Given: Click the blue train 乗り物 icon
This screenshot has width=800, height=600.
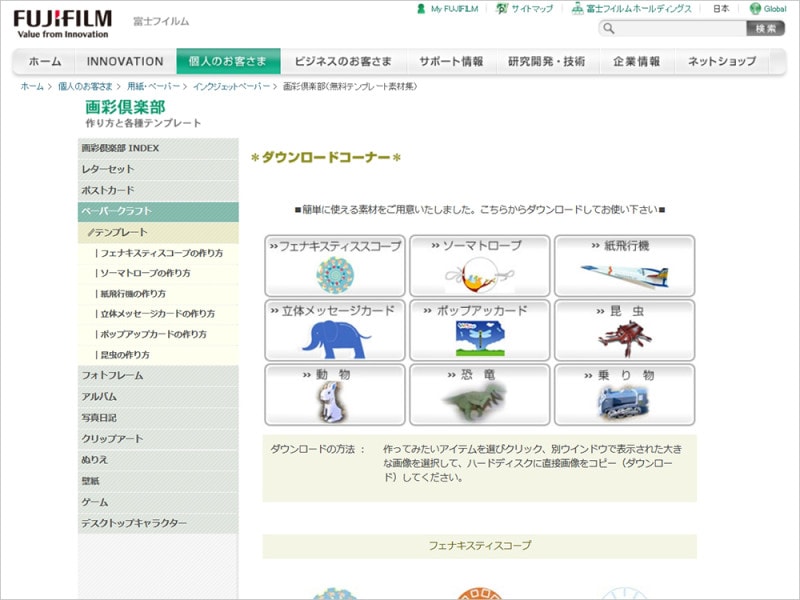Looking at the screenshot, I should point(625,394).
